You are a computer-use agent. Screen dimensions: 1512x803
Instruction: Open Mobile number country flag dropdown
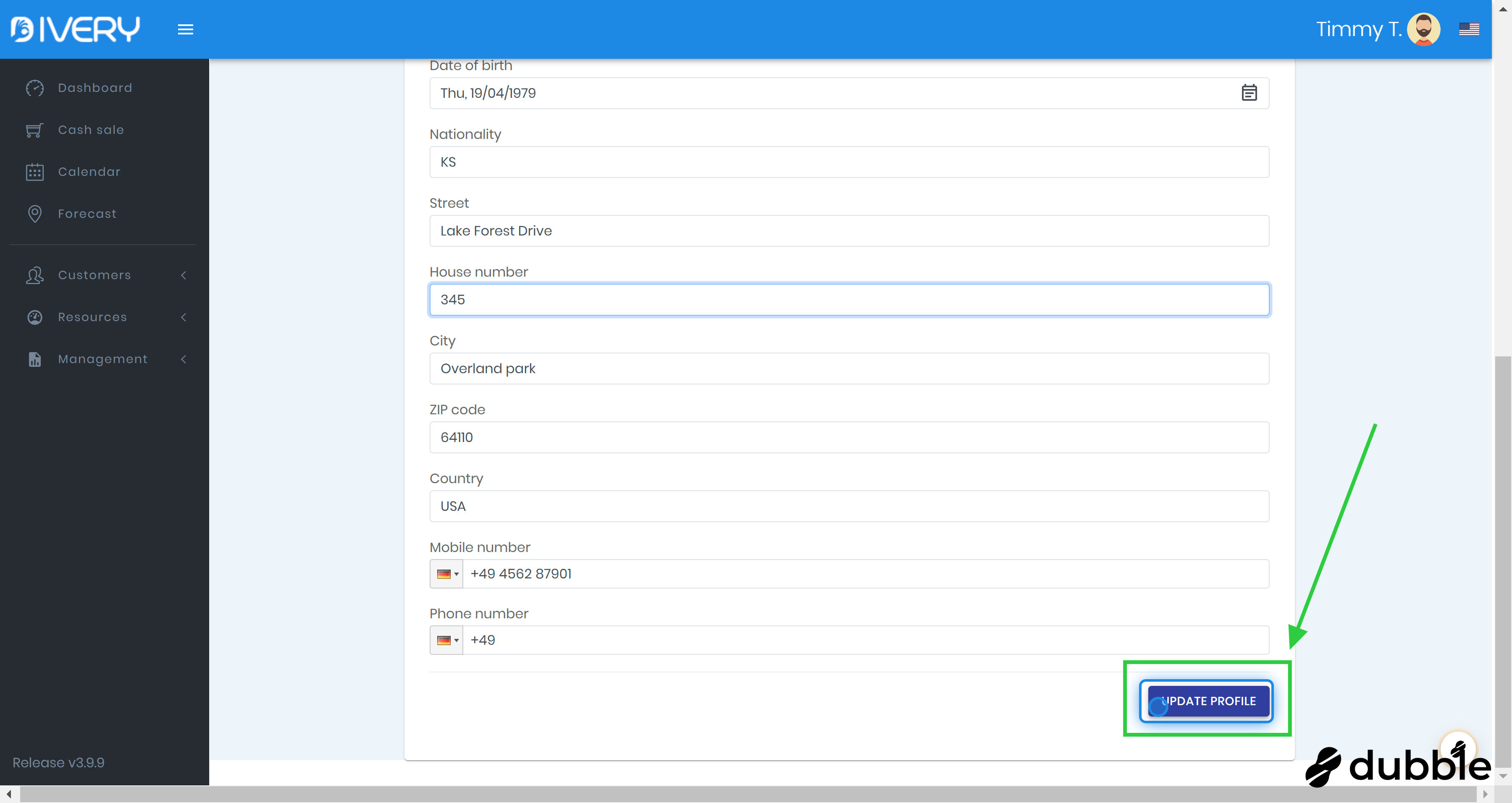click(x=447, y=574)
